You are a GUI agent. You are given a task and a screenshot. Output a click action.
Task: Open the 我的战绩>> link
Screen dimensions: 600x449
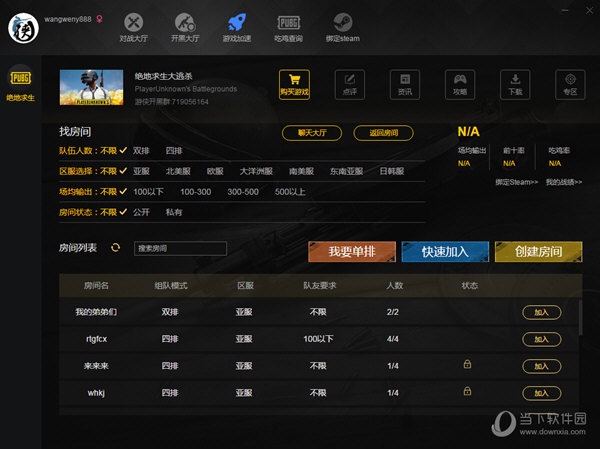click(564, 182)
